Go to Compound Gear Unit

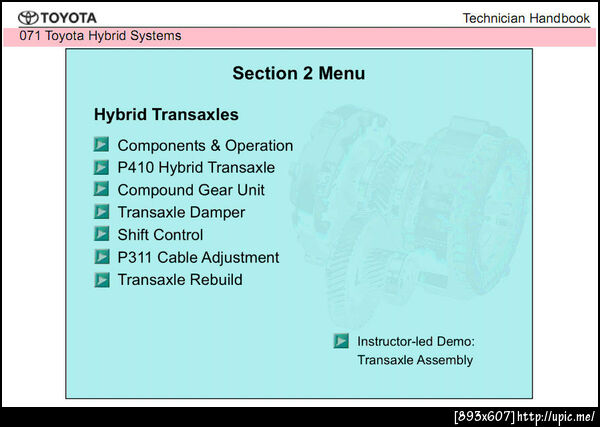[191, 190]
